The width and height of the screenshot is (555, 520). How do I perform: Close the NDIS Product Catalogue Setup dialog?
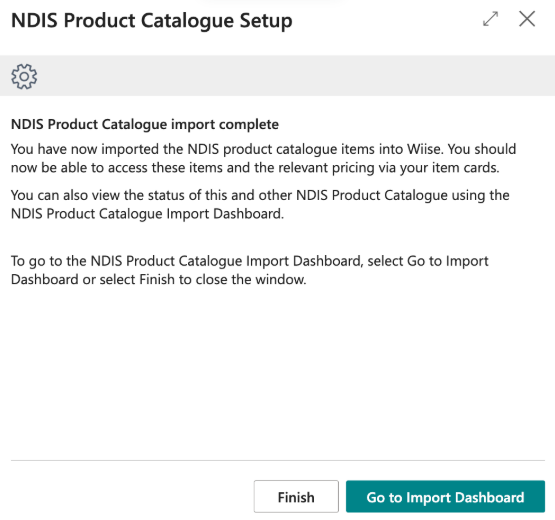[x=527, y=19]
